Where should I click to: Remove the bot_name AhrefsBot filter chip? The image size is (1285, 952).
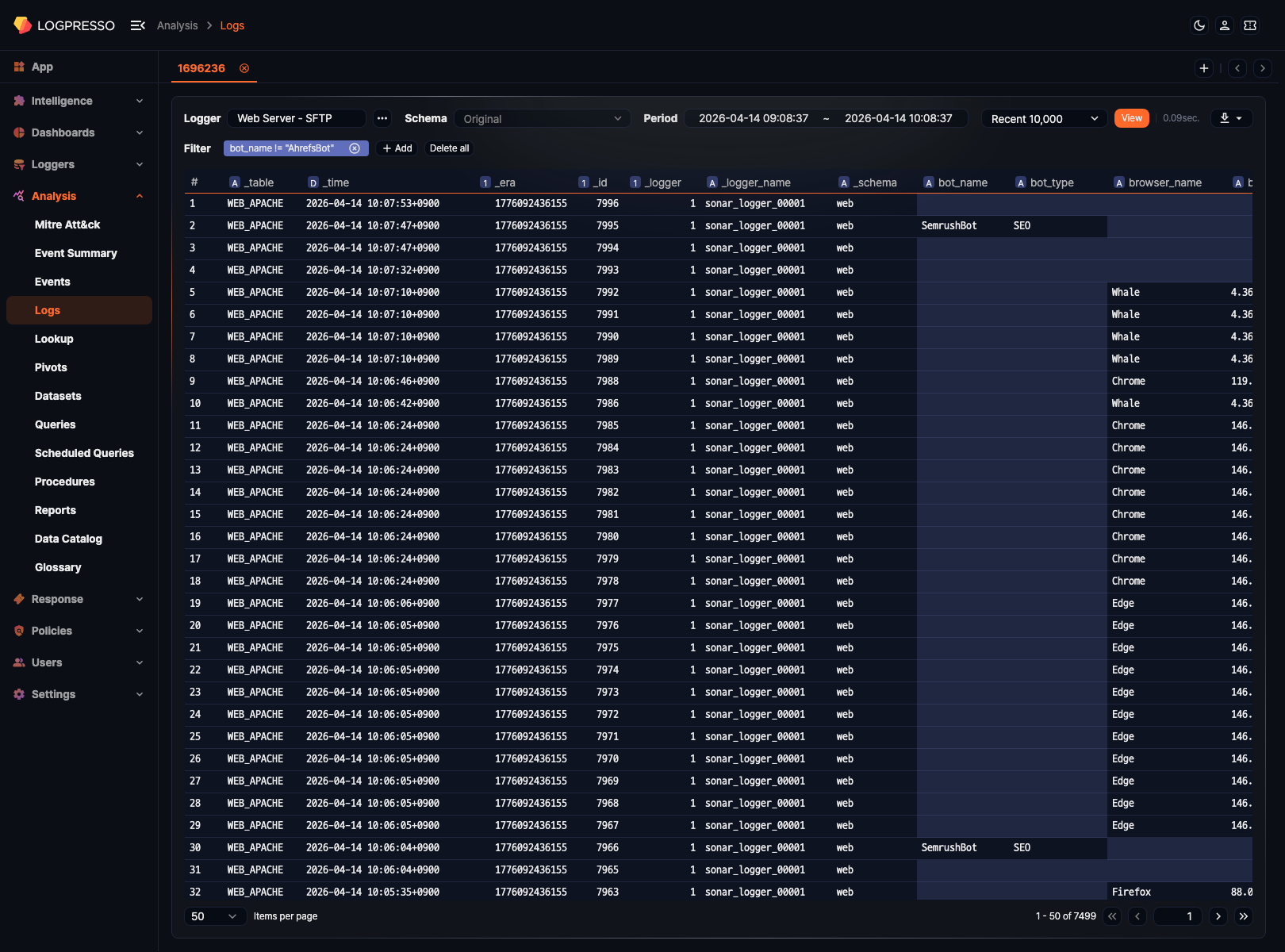pos(355,148)
